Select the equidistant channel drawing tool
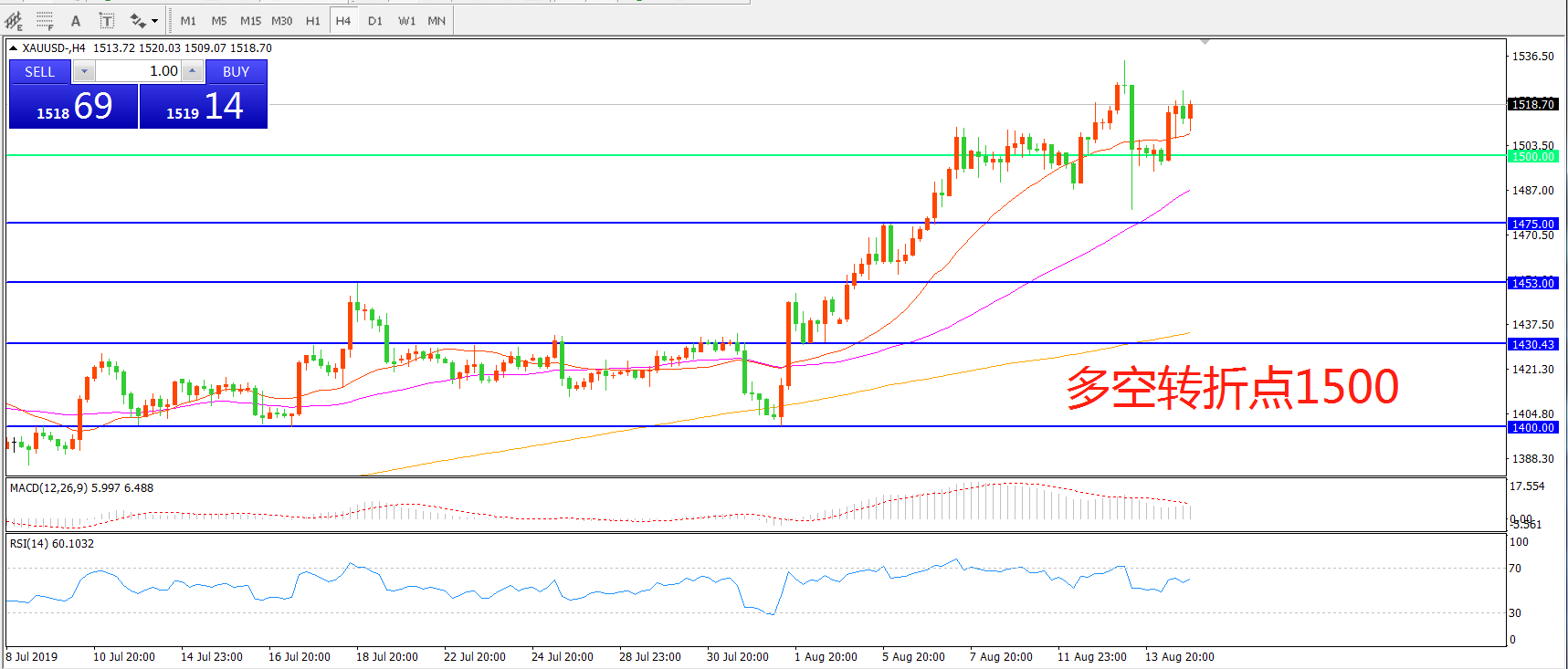 14,20
